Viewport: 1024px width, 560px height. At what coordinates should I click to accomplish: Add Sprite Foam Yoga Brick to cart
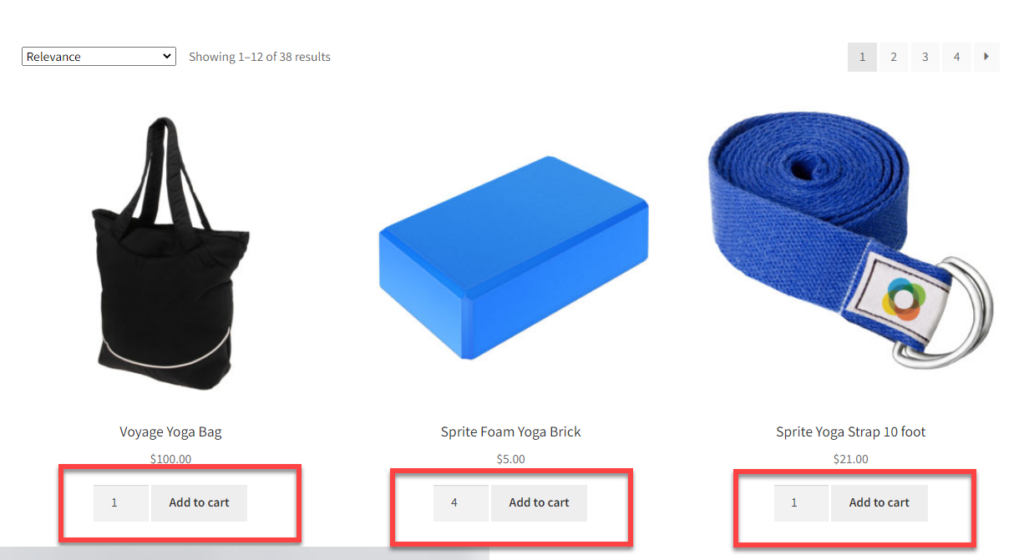[x=539, y=503]
